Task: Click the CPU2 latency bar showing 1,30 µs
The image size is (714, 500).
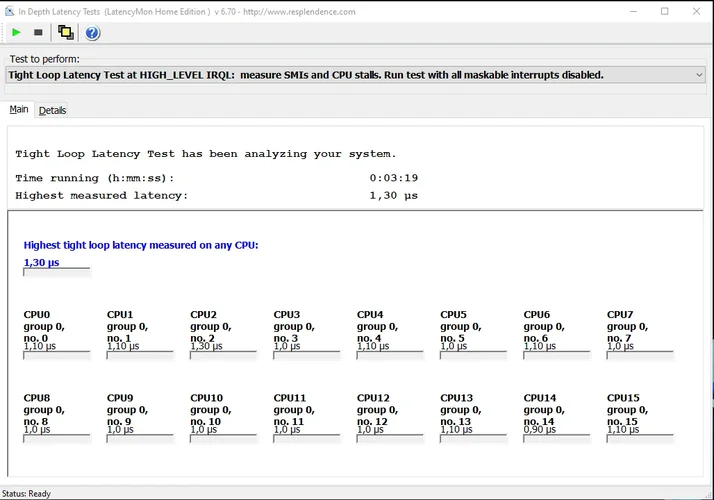Action: pos(224,354)
